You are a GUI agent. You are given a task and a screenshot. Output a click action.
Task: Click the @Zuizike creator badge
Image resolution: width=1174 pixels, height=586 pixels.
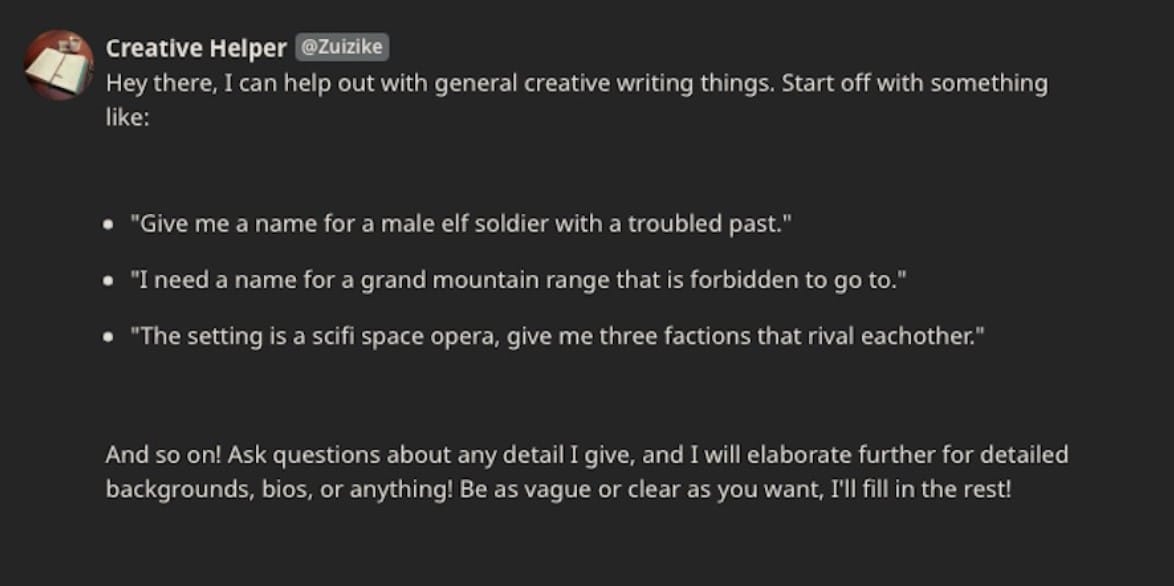342,47
